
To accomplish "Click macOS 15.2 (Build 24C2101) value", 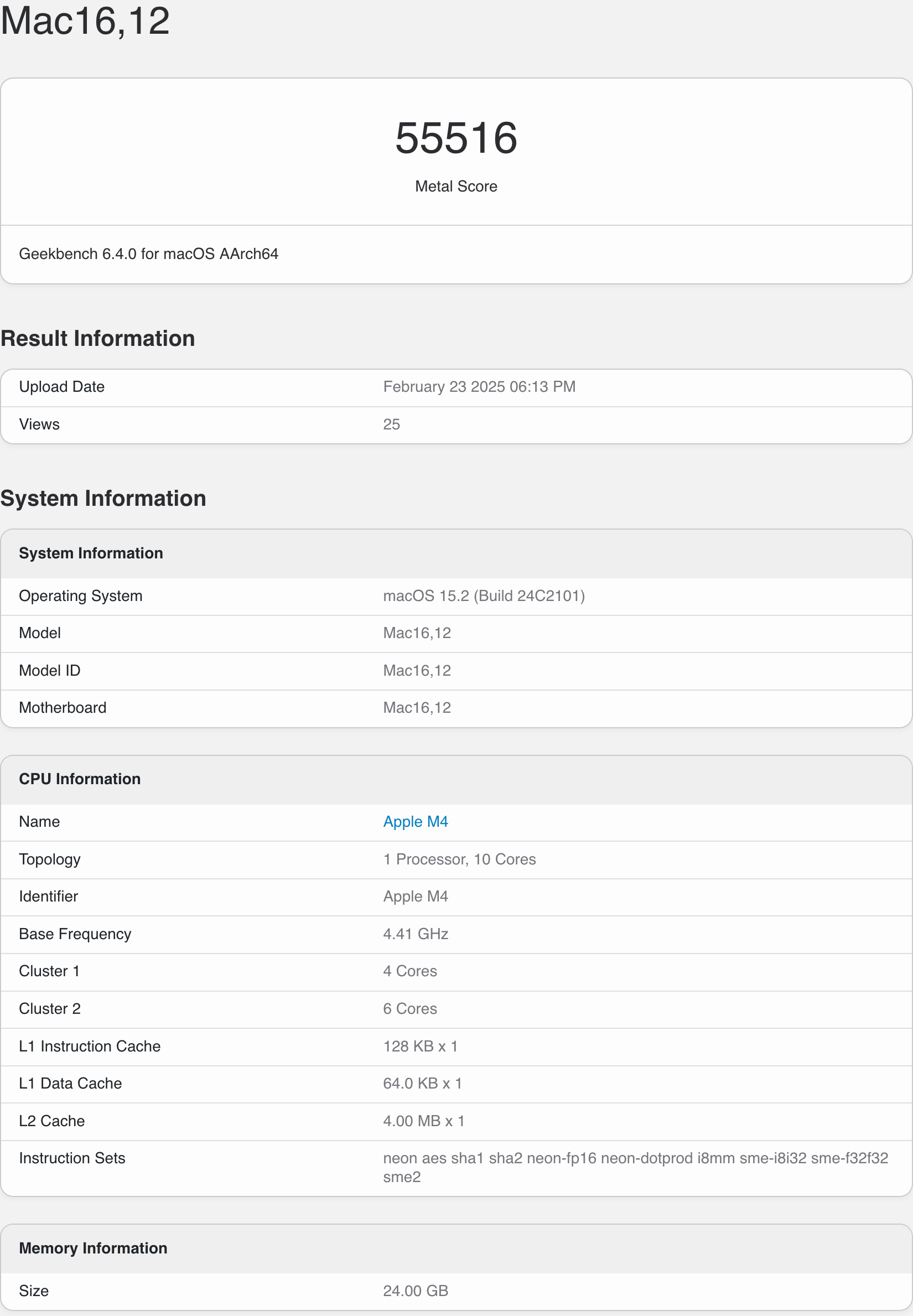I will [484, 595].
